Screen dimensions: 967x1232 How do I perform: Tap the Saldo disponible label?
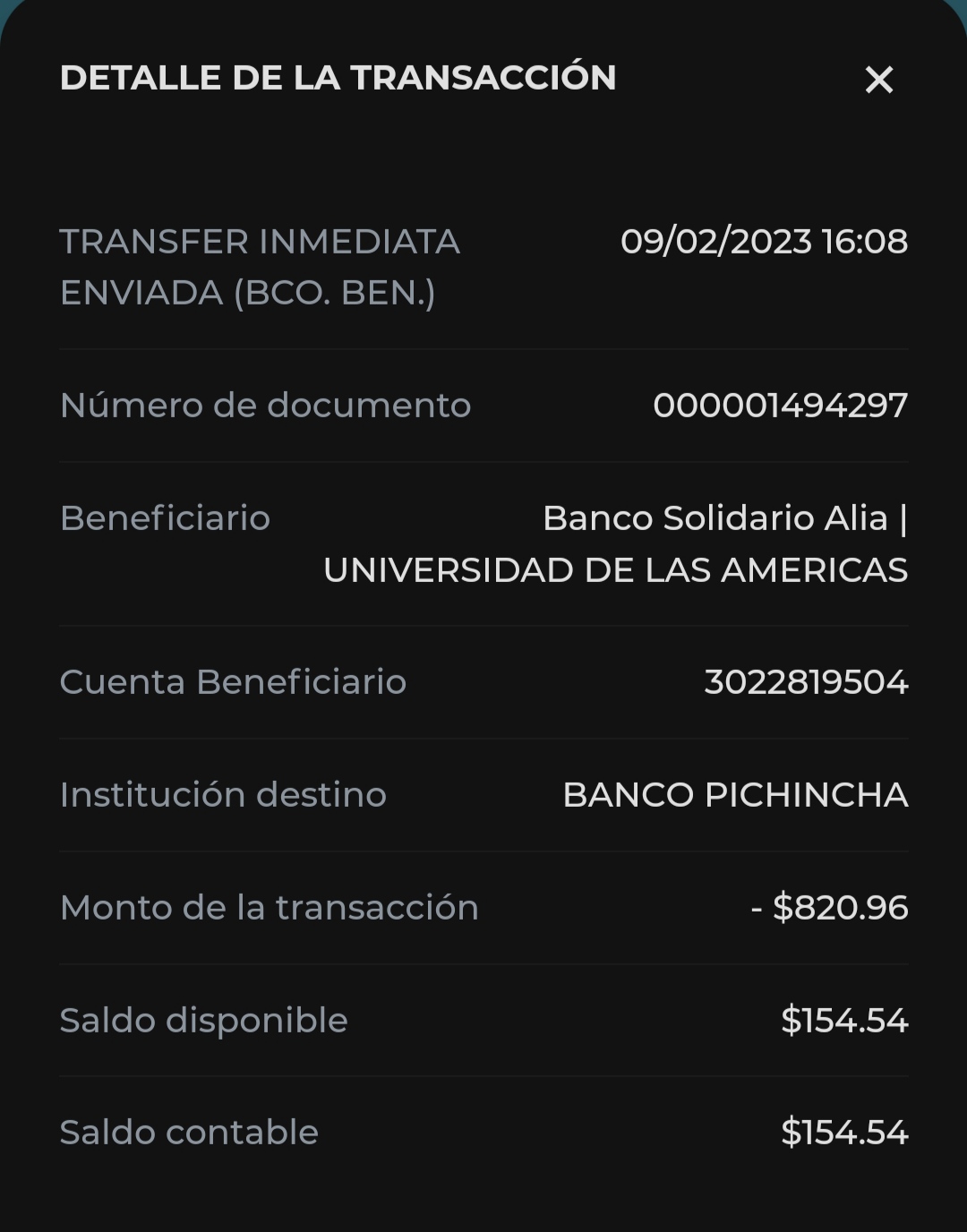(203, 1021)
